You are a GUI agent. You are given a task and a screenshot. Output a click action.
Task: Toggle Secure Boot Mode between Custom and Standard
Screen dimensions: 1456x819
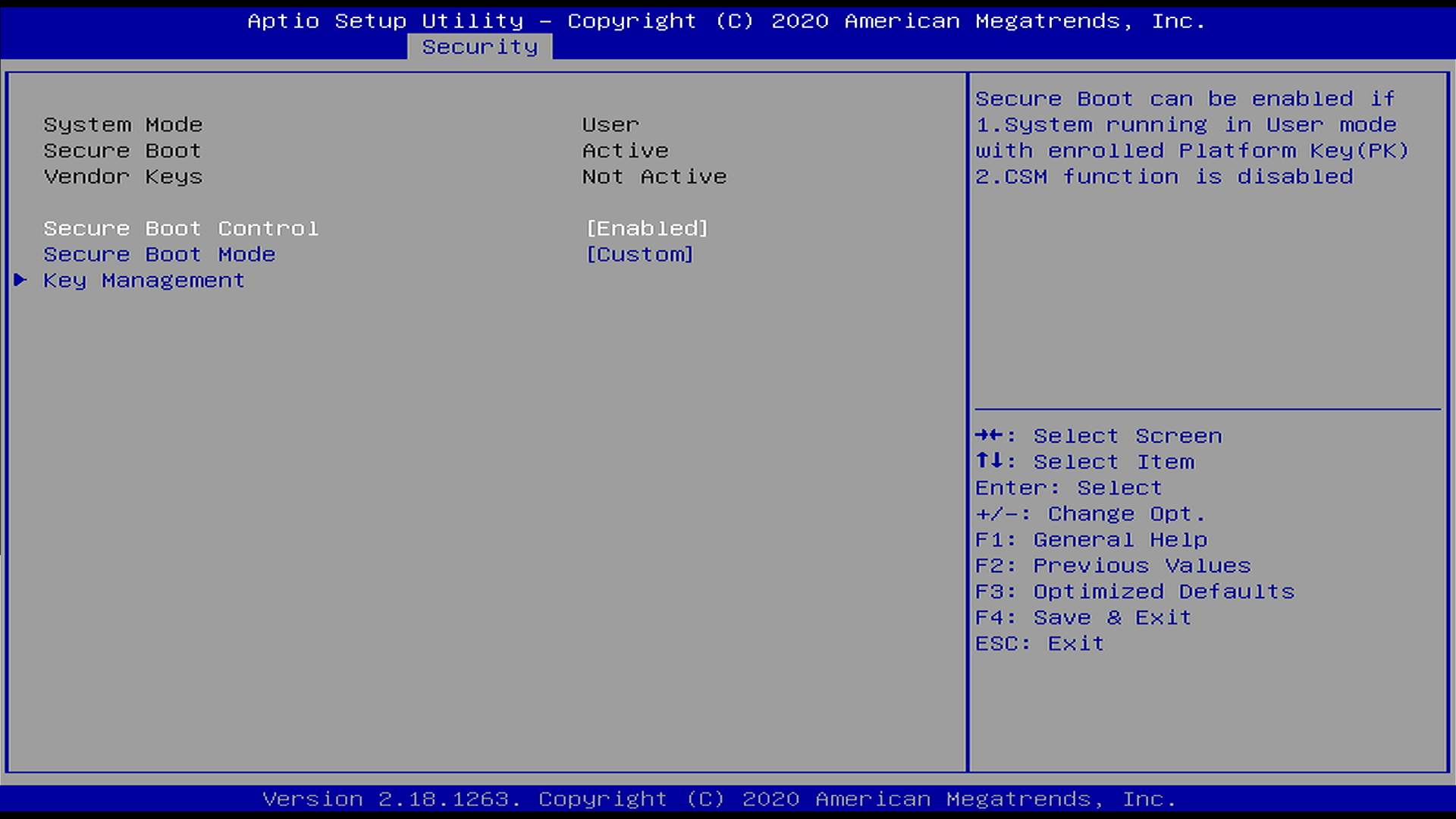(639, 254)
